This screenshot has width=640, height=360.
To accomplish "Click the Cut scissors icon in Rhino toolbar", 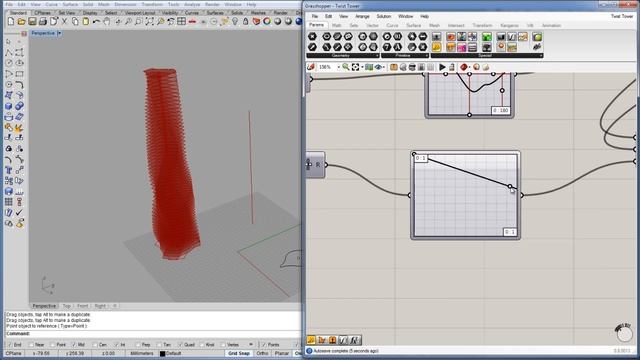I will (64, 22).
